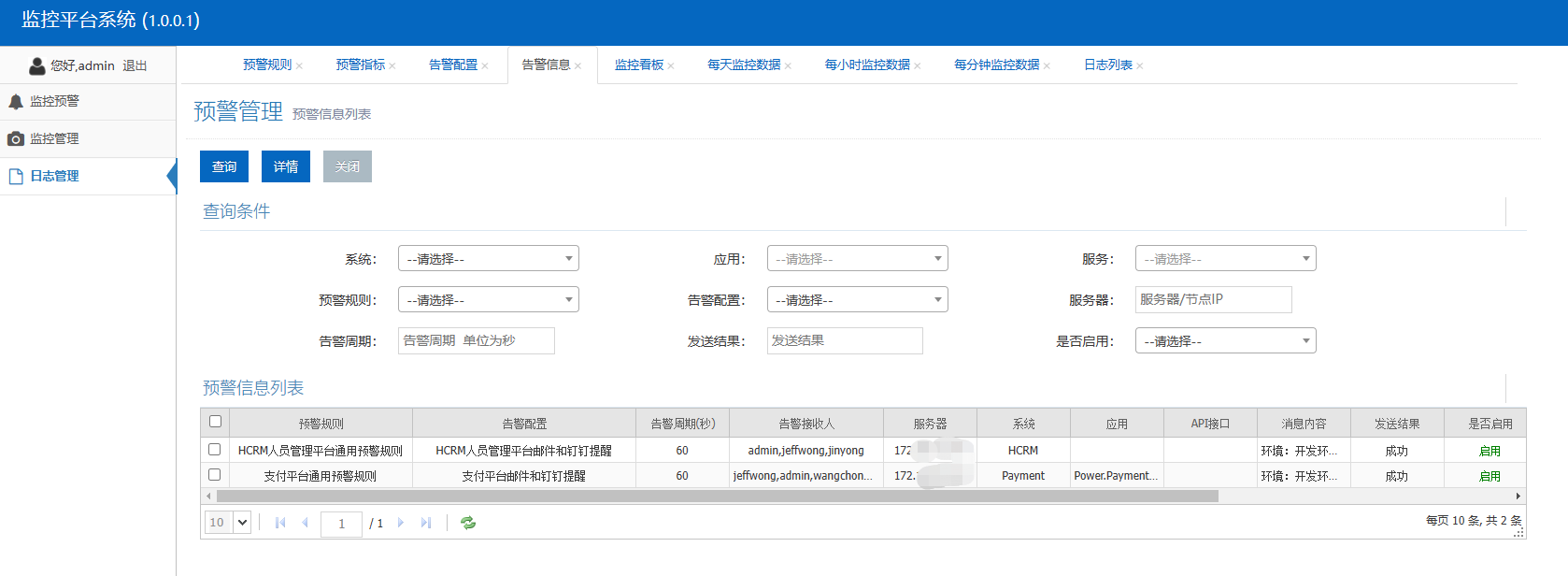Image resolution: width=1568 pixels, height=576 pixels.
Task: Click the camera icon for 监控管理
Action: (x=16, y=138)
